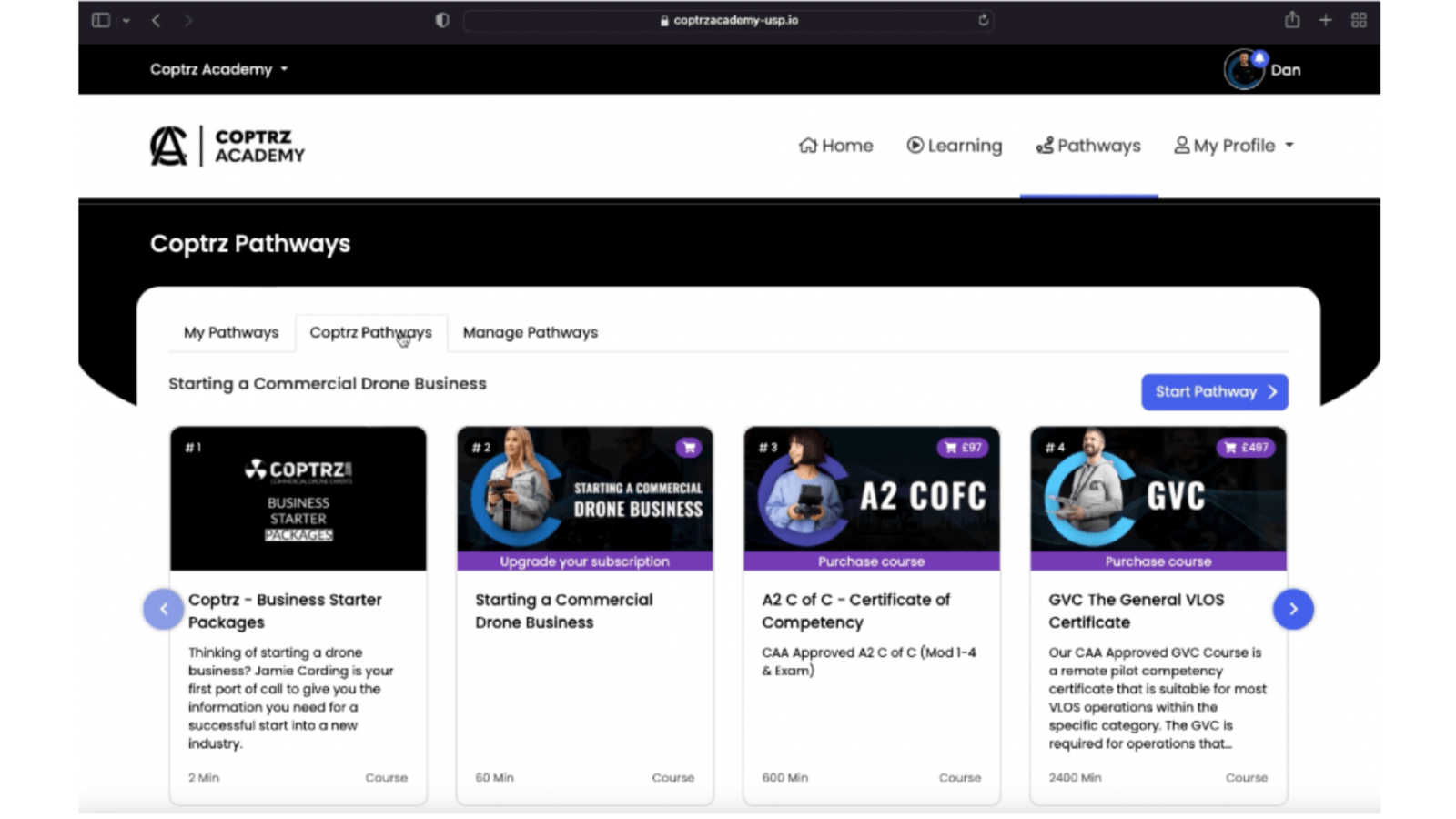Open the sidebar options chevron
The image size is (1456, 819).
(x=126, y=19)
